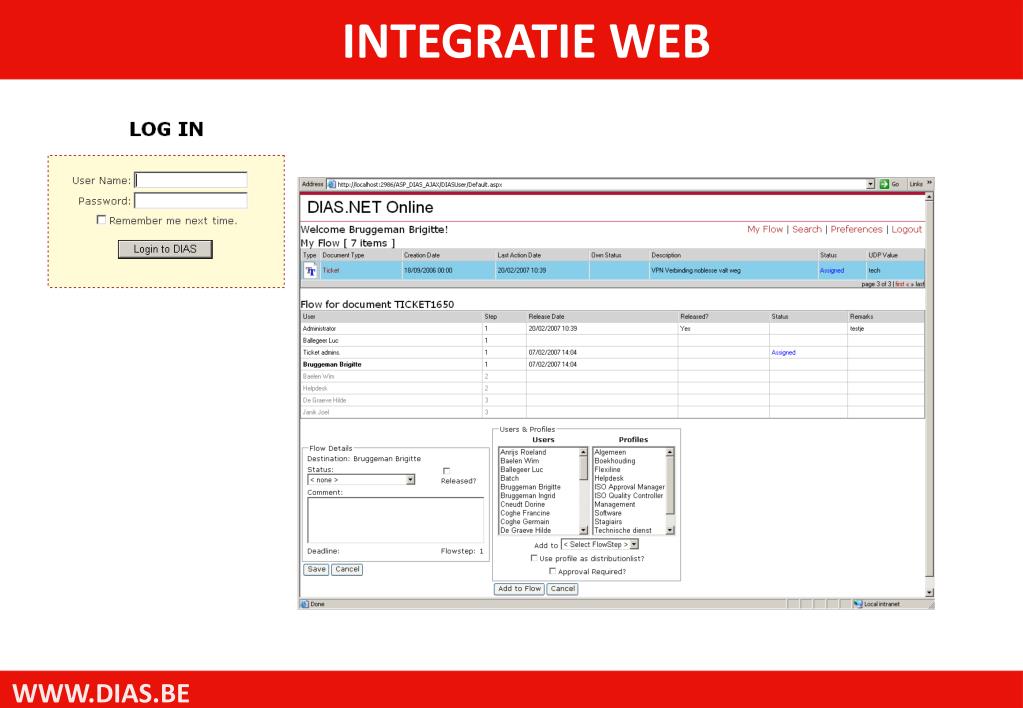
Task: Expand the Links toolbar chevron
Action: (x=930, y=184)
